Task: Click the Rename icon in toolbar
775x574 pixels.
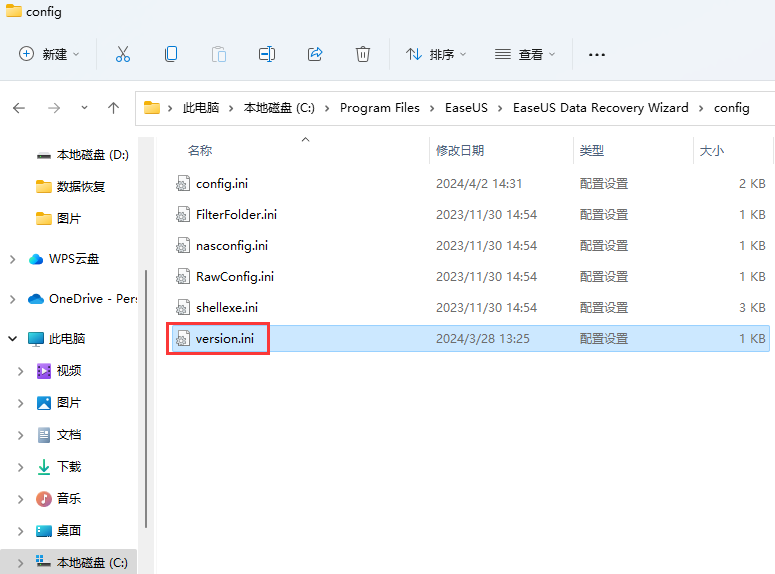Action: [x=267, y=54]
